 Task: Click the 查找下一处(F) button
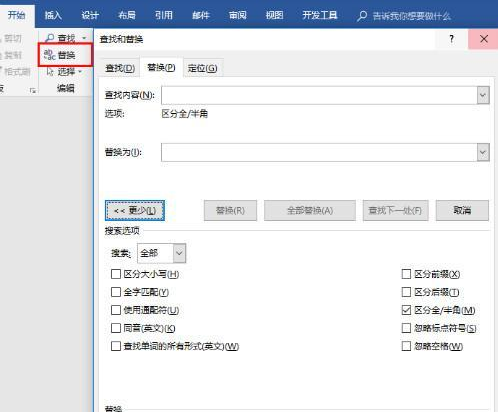[x=395, y=210]
